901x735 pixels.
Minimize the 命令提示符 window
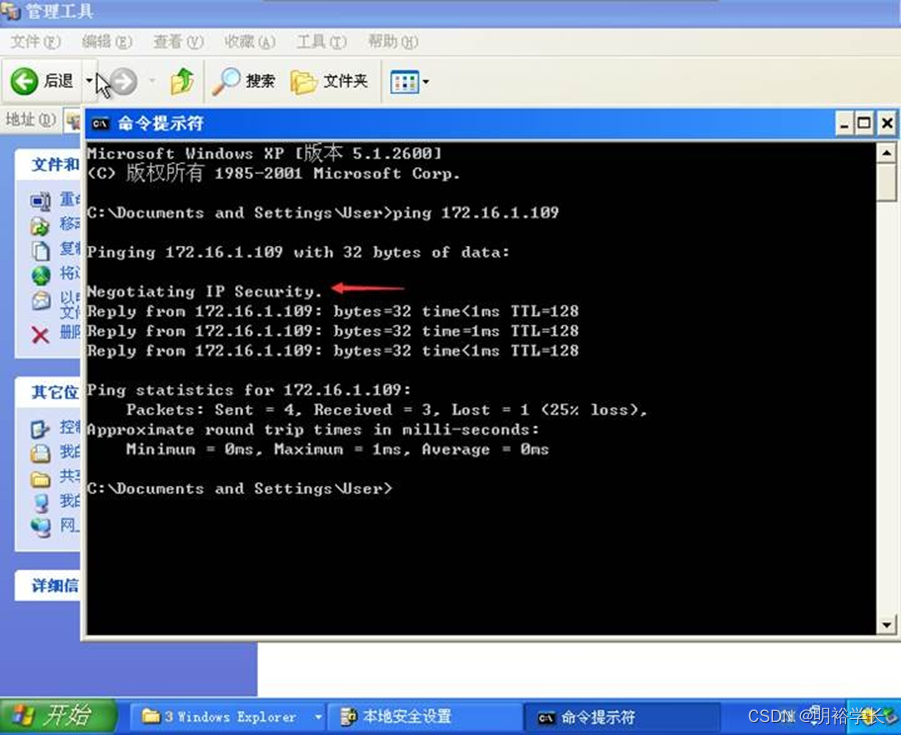tap(844, 124)
